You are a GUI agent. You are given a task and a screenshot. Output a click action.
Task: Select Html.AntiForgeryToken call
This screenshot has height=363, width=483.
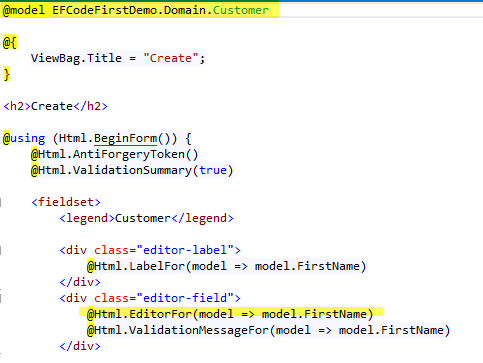[115, 154]
